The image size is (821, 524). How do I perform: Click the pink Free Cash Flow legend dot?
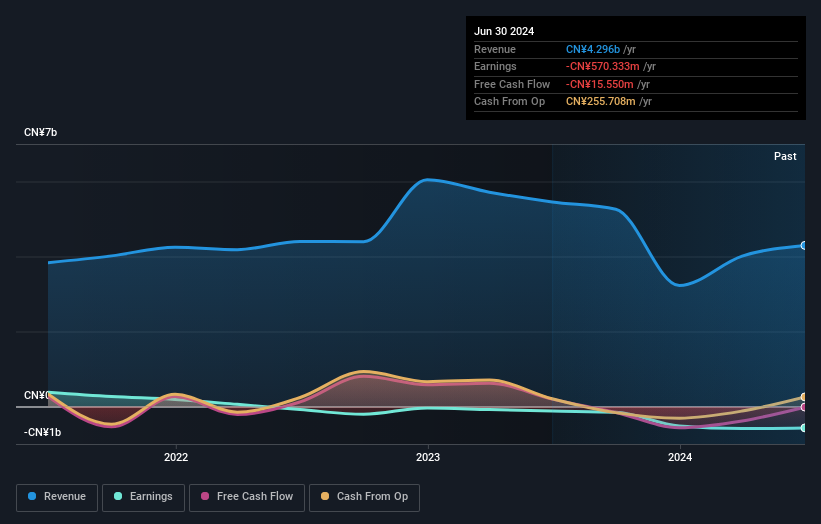[205, 496]
